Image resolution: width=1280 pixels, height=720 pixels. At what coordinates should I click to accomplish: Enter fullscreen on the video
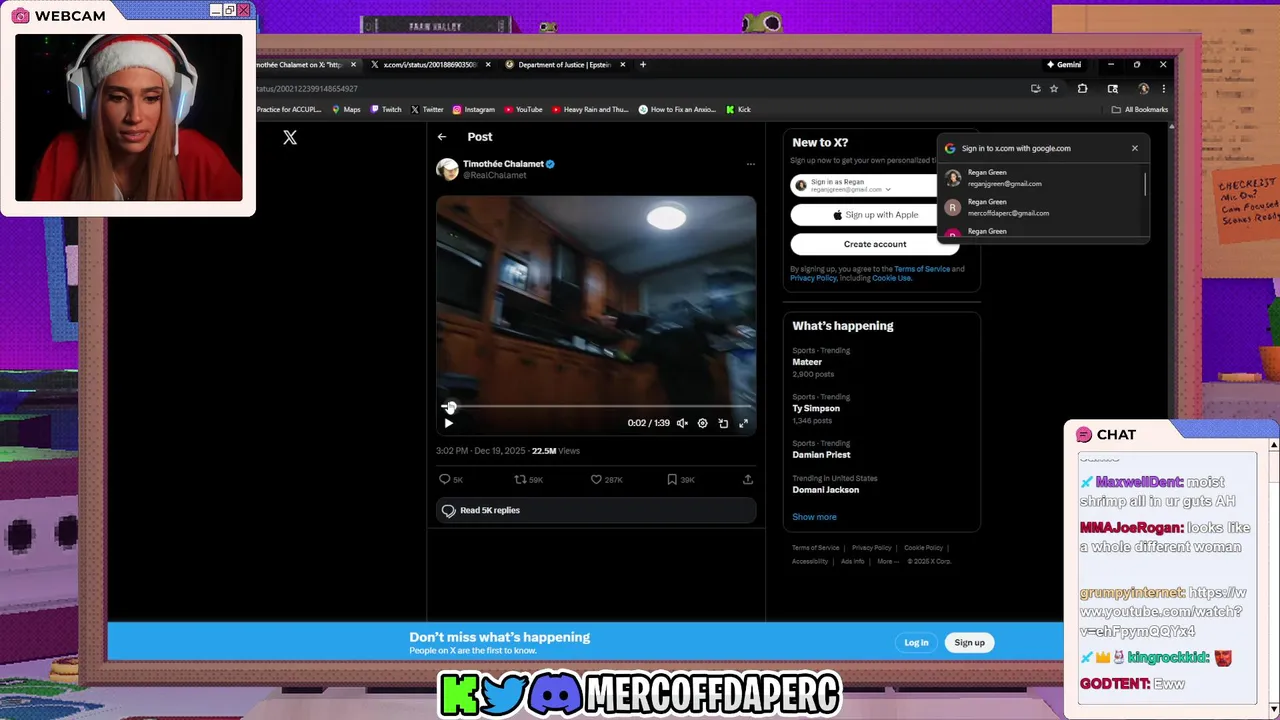743,423
